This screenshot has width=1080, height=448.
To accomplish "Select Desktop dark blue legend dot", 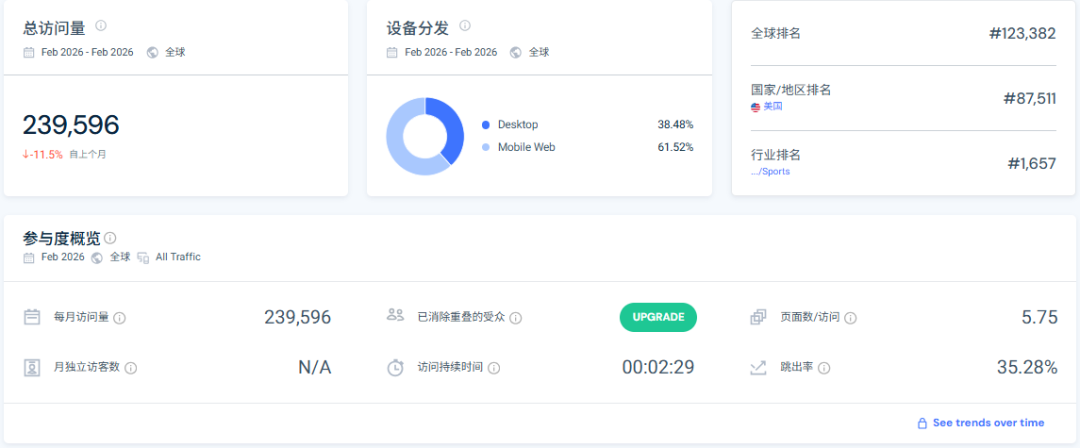I will (486, 125).
